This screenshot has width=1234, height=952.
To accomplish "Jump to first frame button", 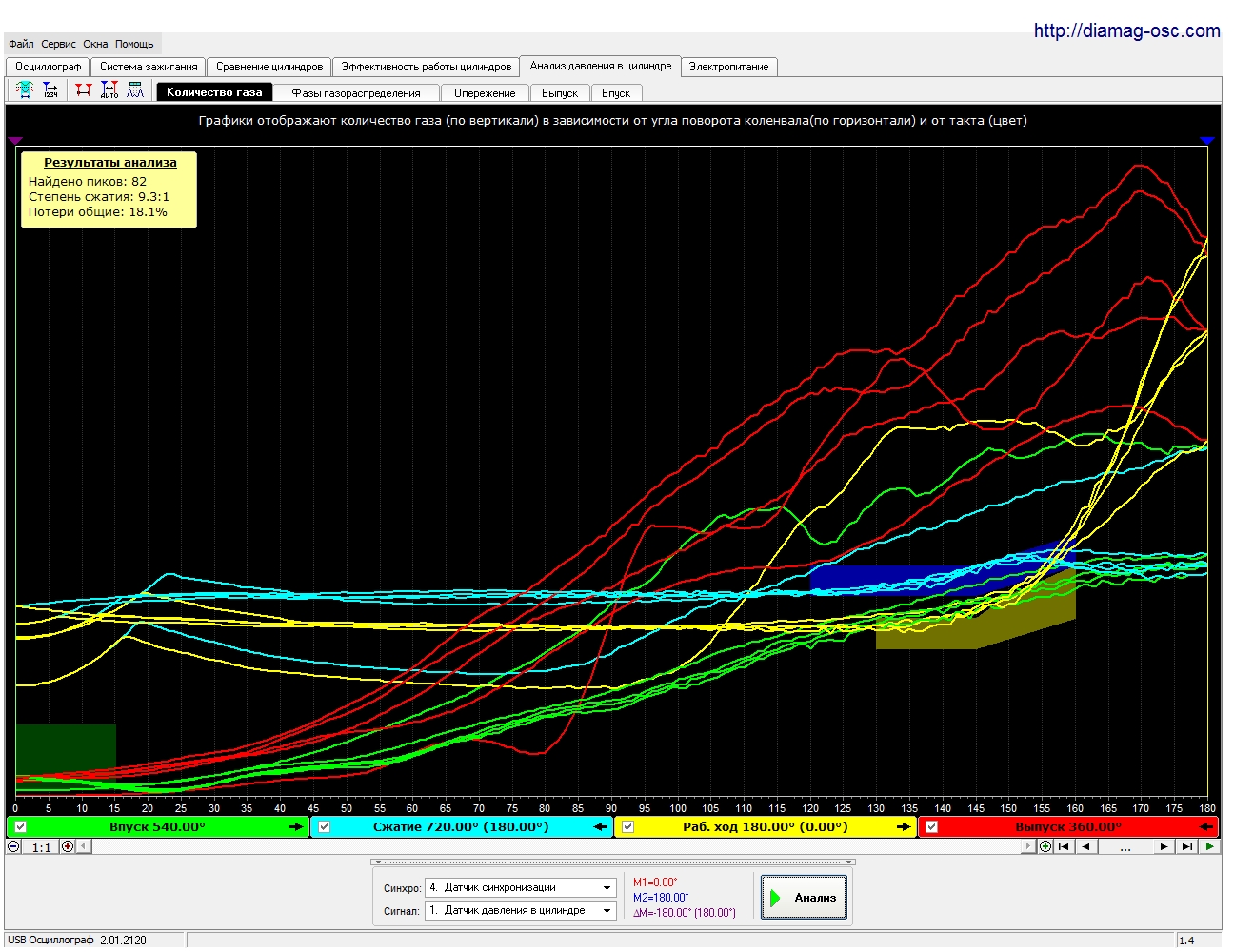I will pos(1064,846).
